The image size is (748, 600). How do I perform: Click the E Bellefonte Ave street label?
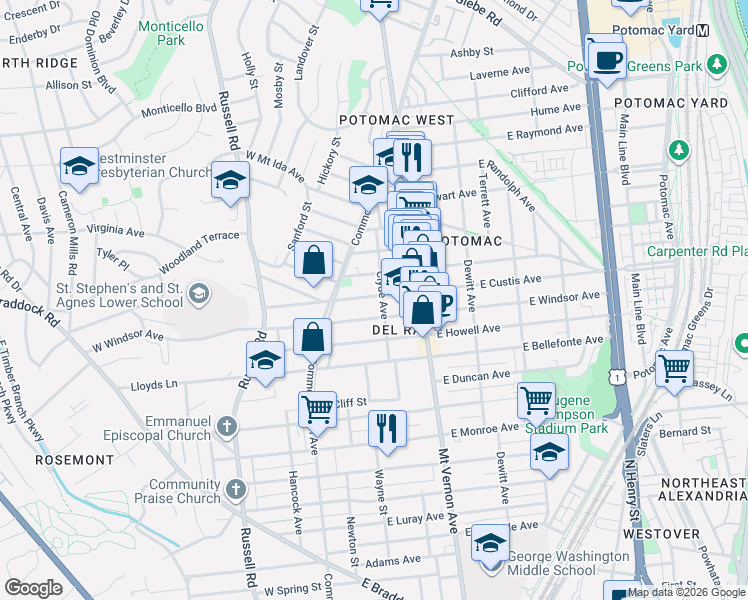pyautogui.click(x=563, y=343)
